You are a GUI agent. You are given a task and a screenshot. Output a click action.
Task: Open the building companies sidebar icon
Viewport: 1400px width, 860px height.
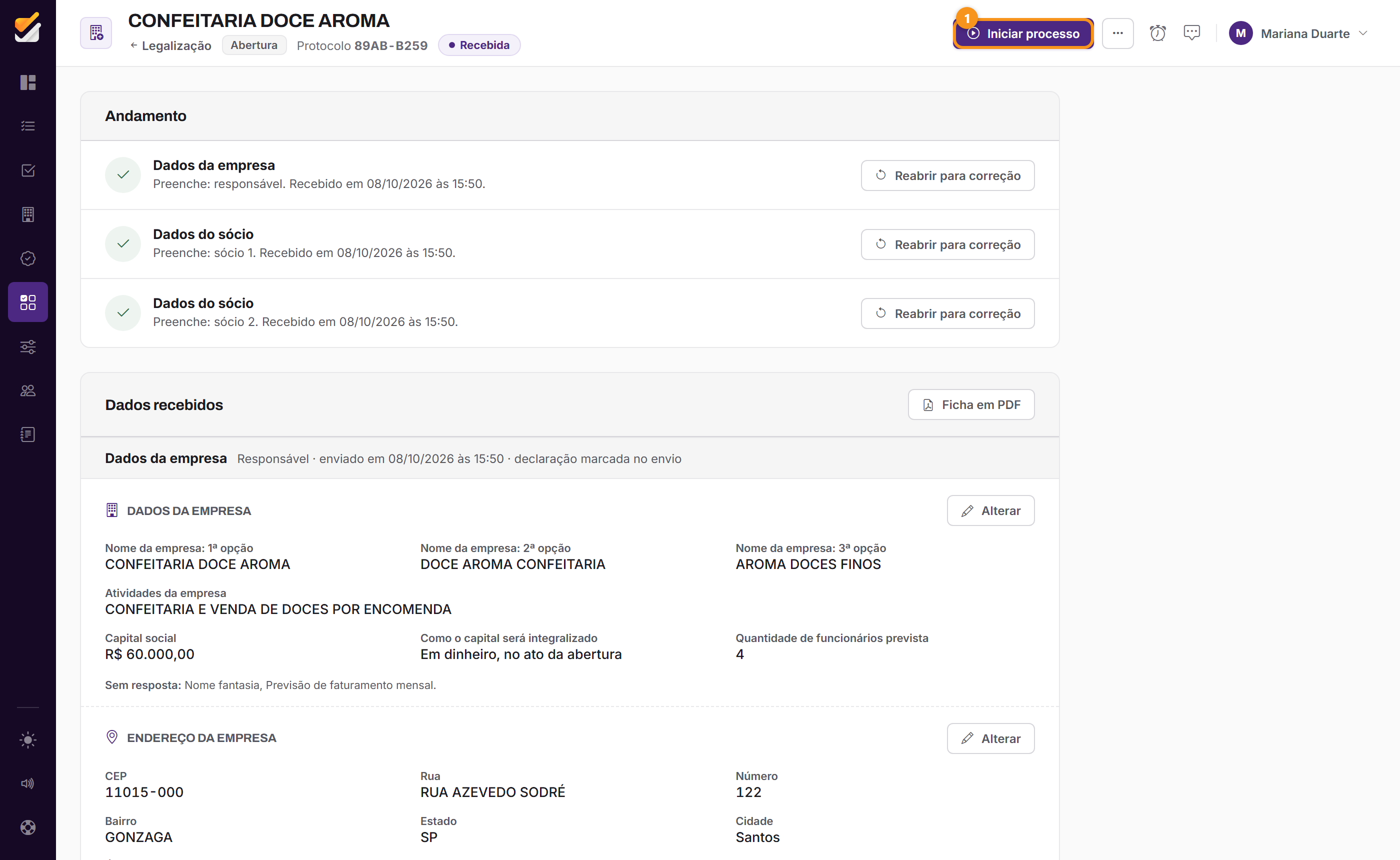pyautogui.click(x=28, y=214)
